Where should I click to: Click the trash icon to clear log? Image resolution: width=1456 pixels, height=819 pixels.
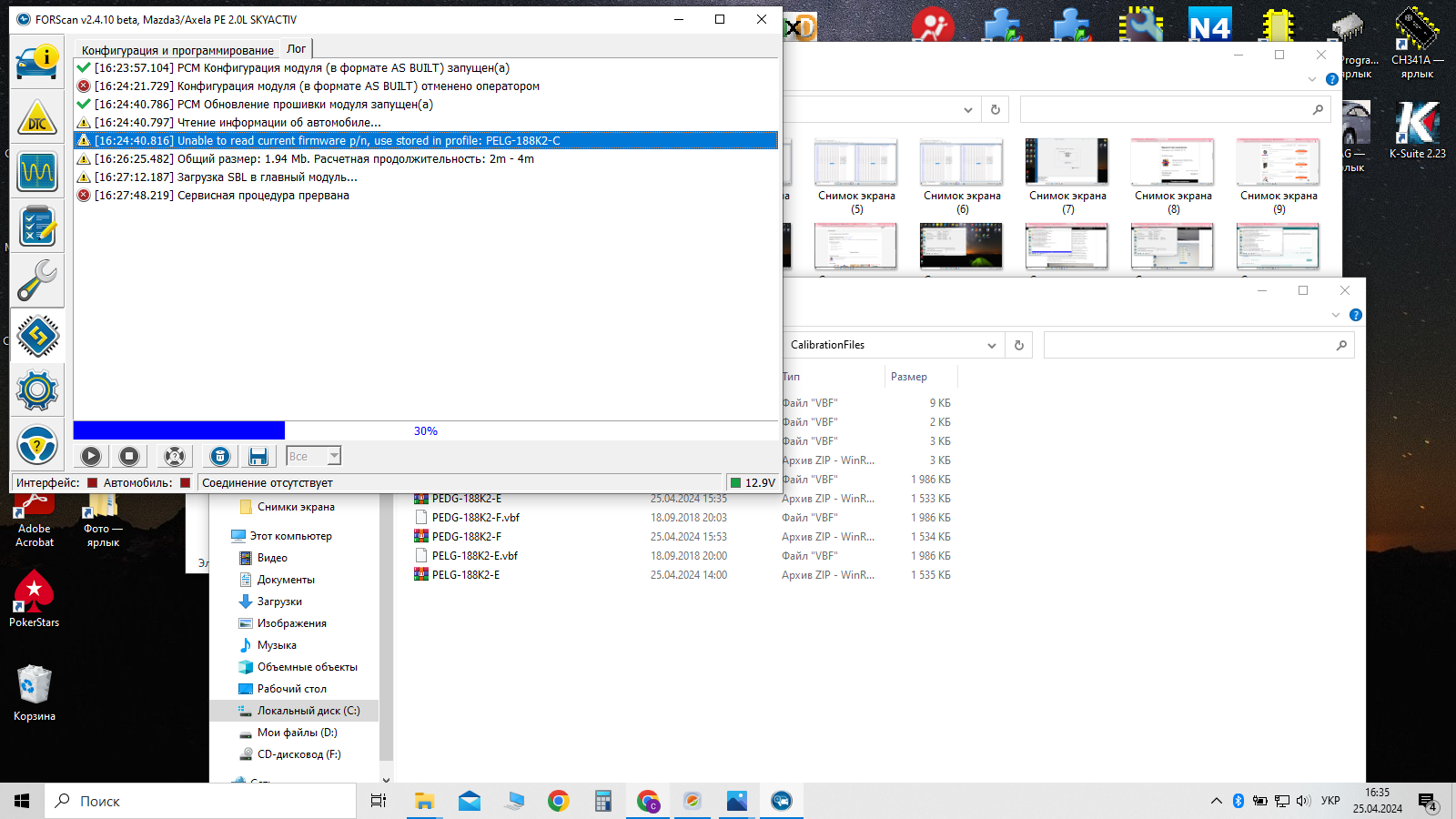pos(220,456)
